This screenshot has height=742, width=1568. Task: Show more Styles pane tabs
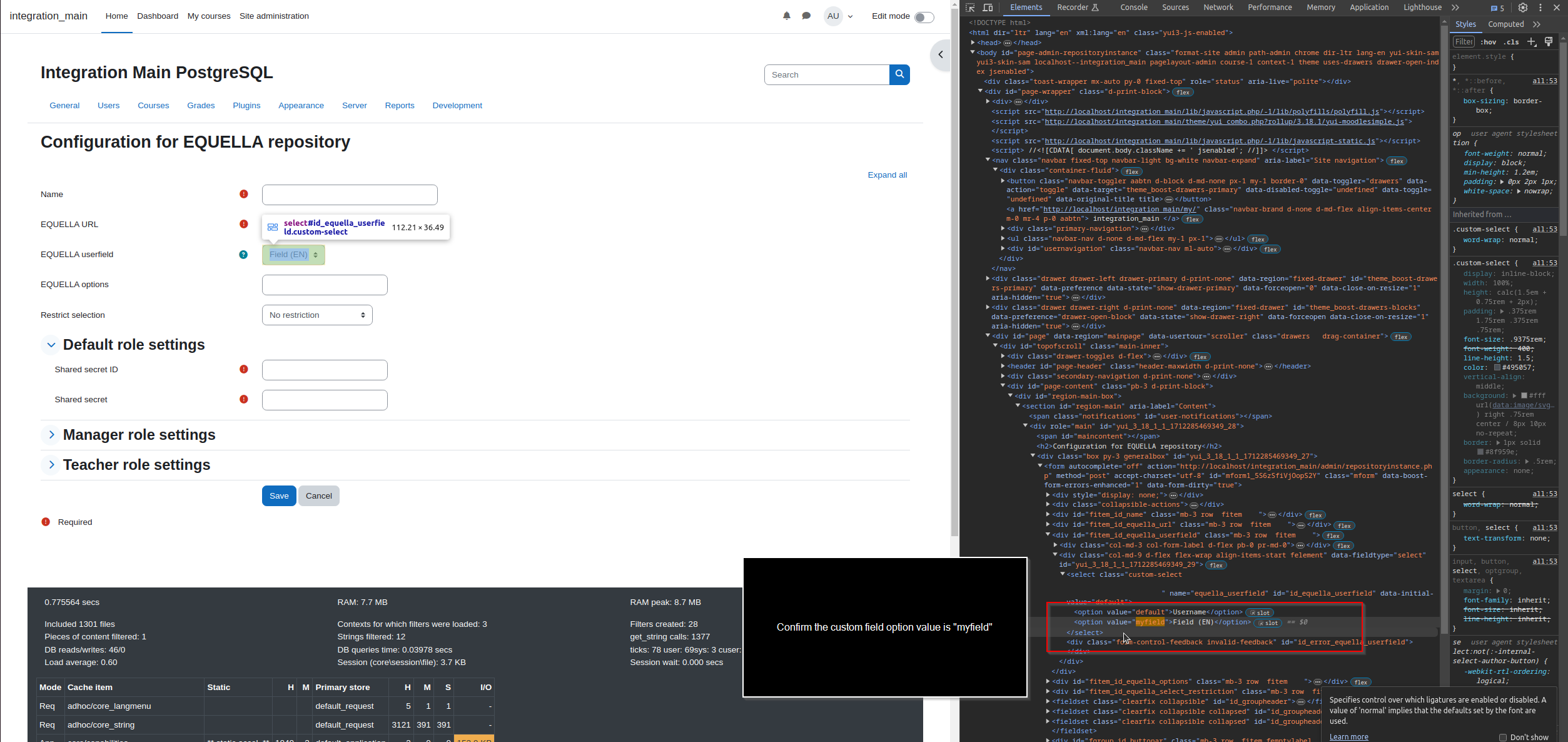[x=1537, y=24]
